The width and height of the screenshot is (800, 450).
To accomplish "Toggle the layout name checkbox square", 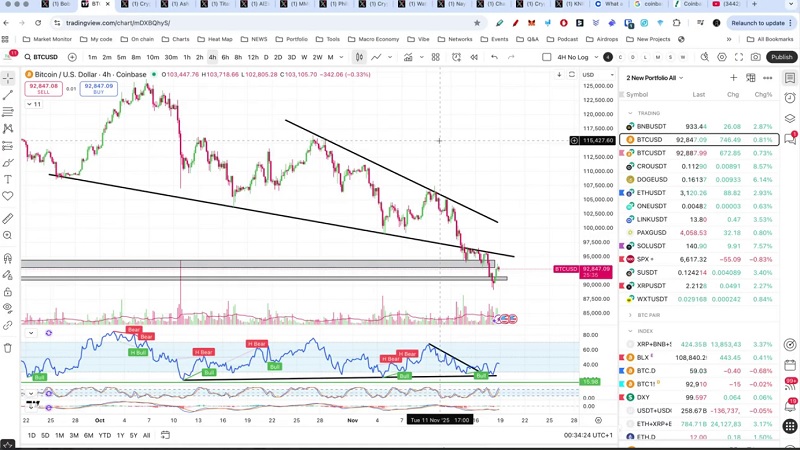I will pyautogui.click(x=549, y=57).
